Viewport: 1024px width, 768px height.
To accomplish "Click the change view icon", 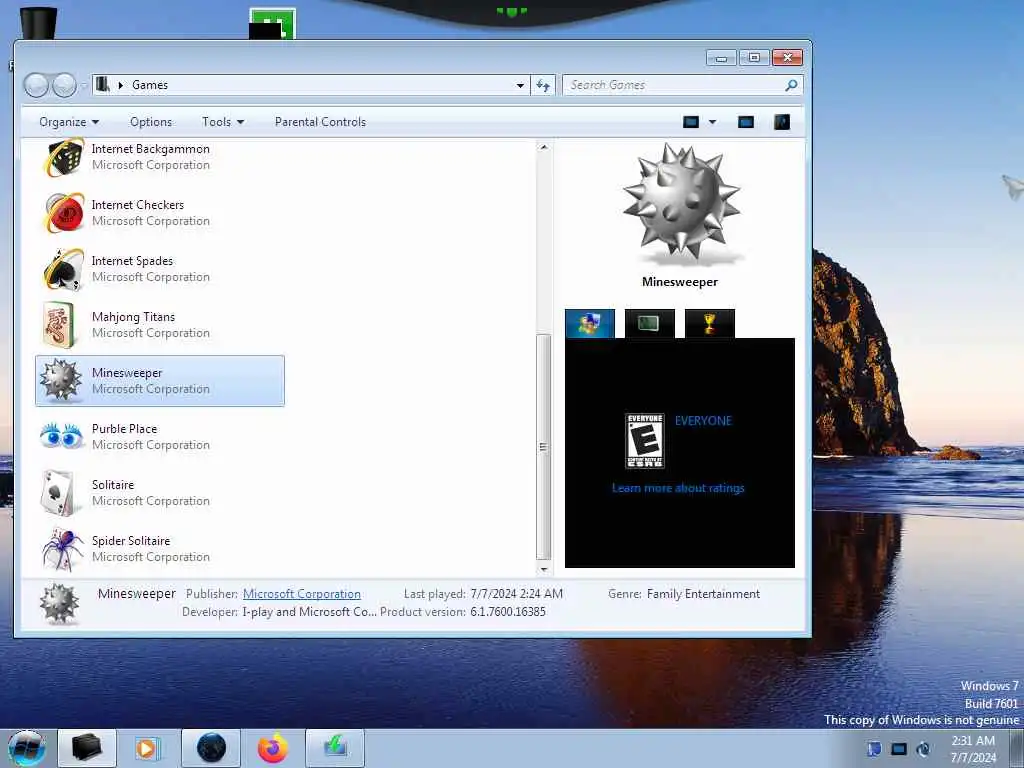I will point(691,122).
